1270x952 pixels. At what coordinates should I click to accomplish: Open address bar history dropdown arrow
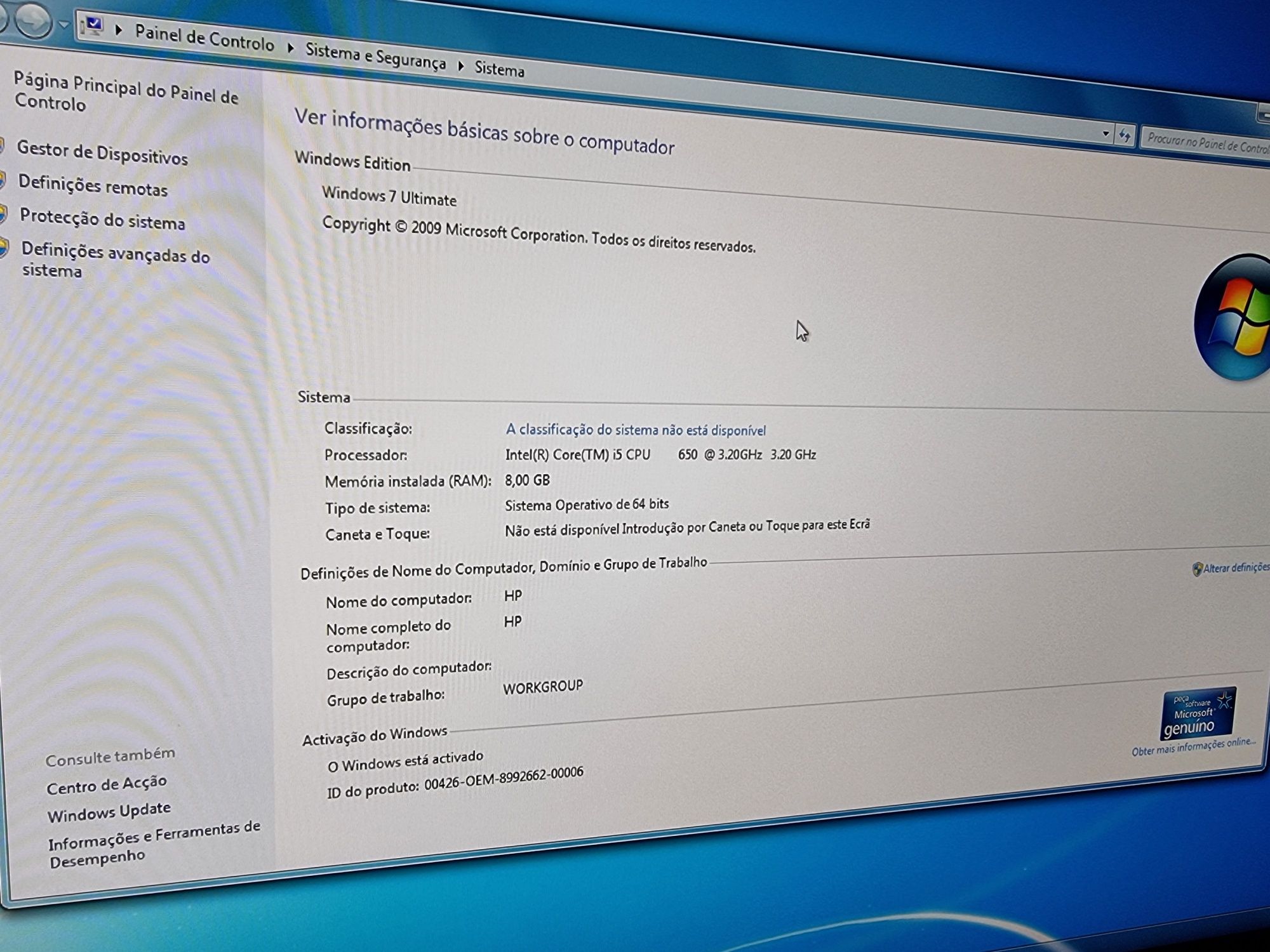point(1106,133)
